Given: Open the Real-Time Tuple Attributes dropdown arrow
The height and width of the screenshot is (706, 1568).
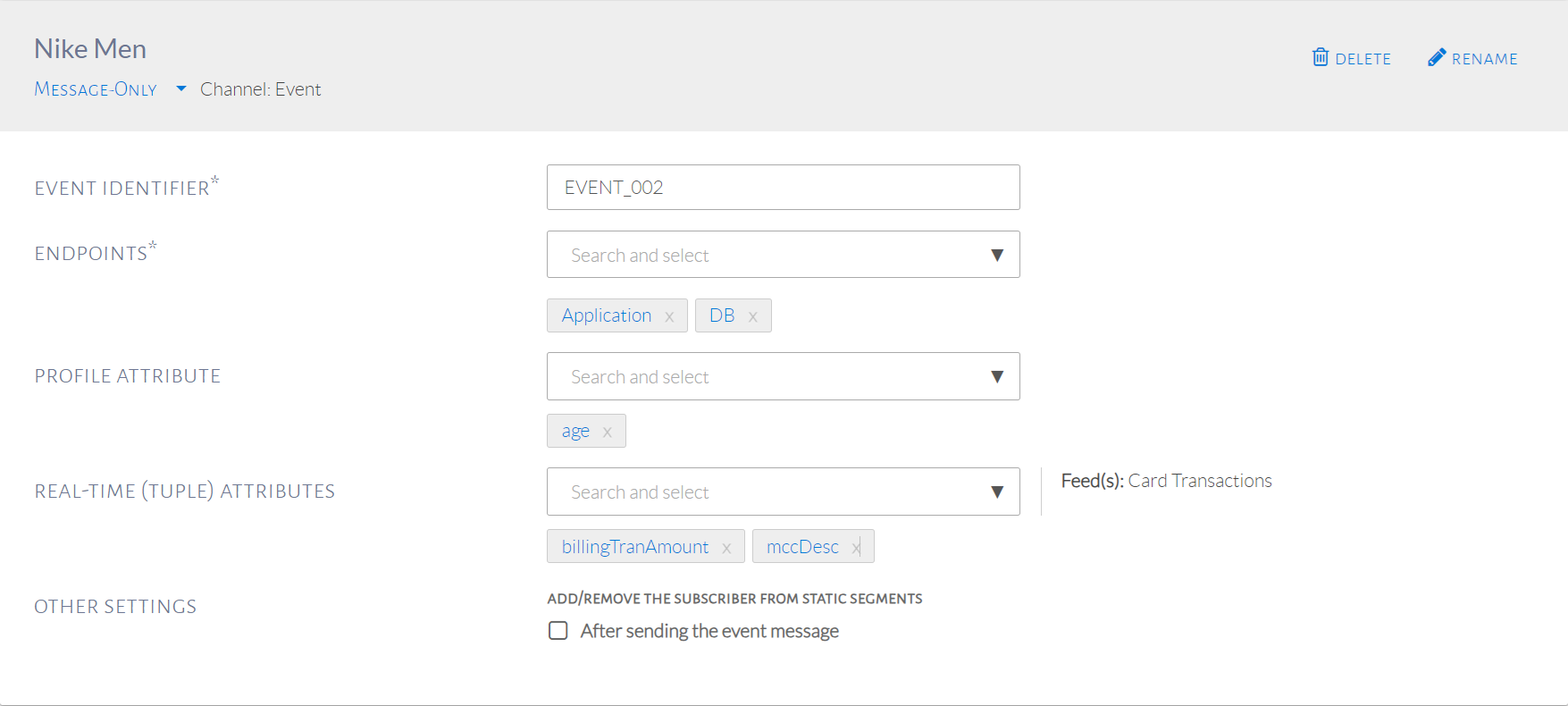Looking at the screenshot, I should [x=997, y=492].
